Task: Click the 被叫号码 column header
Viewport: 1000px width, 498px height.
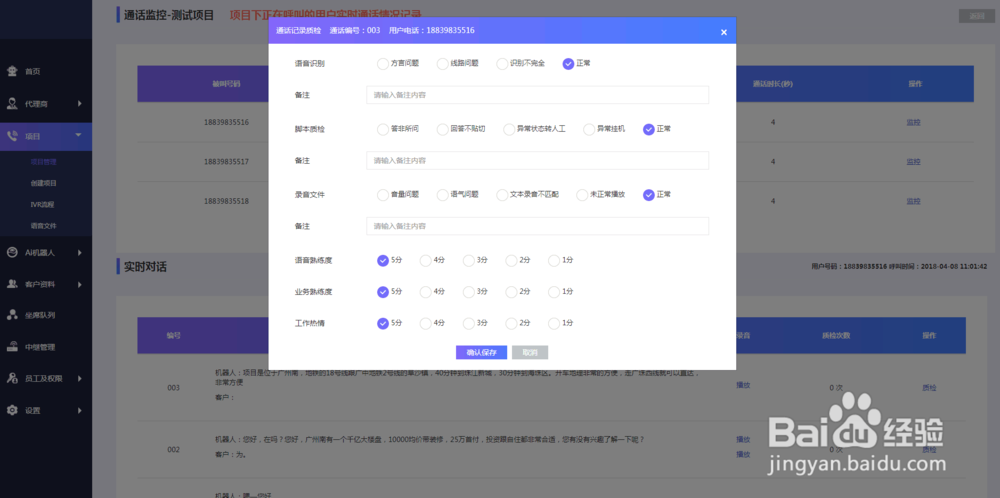Action: (x=226, y=84)
